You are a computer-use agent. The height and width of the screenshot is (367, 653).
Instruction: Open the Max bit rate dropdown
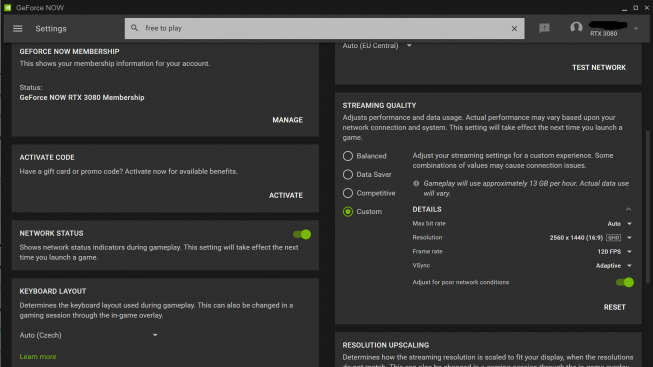pos(620,224)
